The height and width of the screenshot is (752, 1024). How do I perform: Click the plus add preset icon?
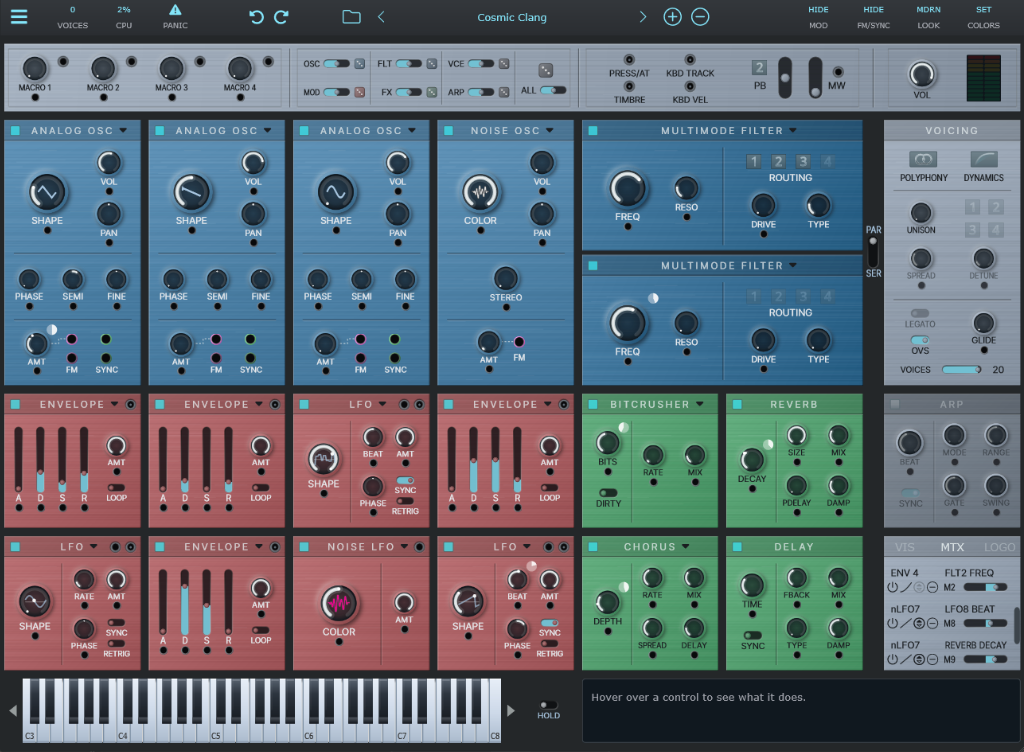point(672,17)
